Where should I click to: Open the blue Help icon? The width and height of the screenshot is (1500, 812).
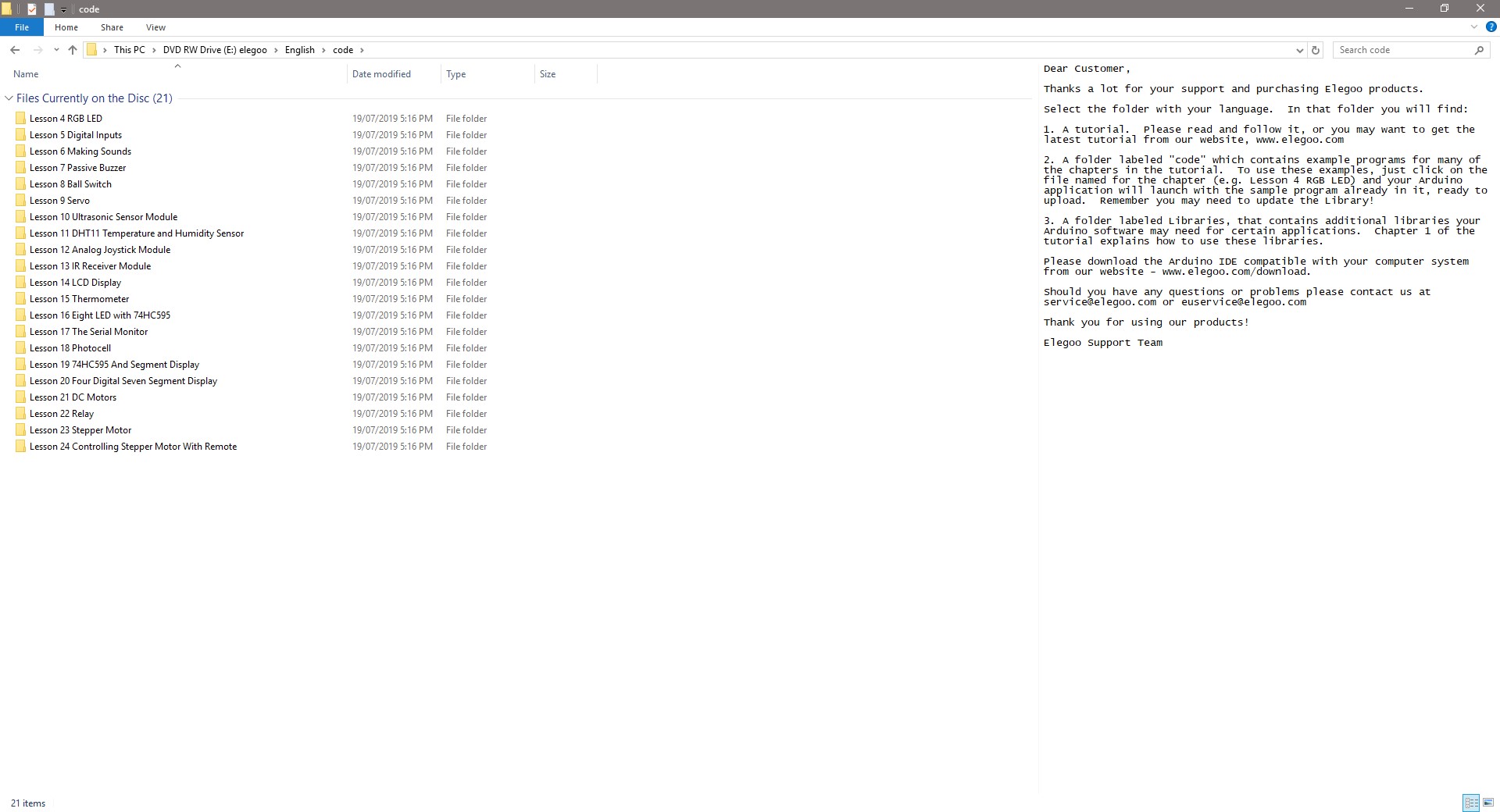coord(1491,27)
